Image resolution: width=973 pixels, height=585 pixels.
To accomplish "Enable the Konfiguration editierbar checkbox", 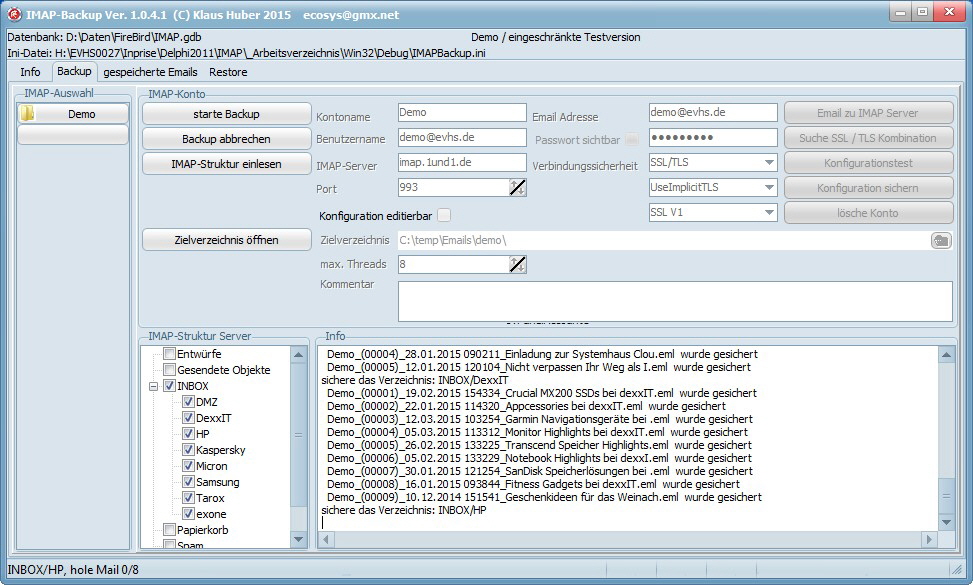I will pos(444,215).
